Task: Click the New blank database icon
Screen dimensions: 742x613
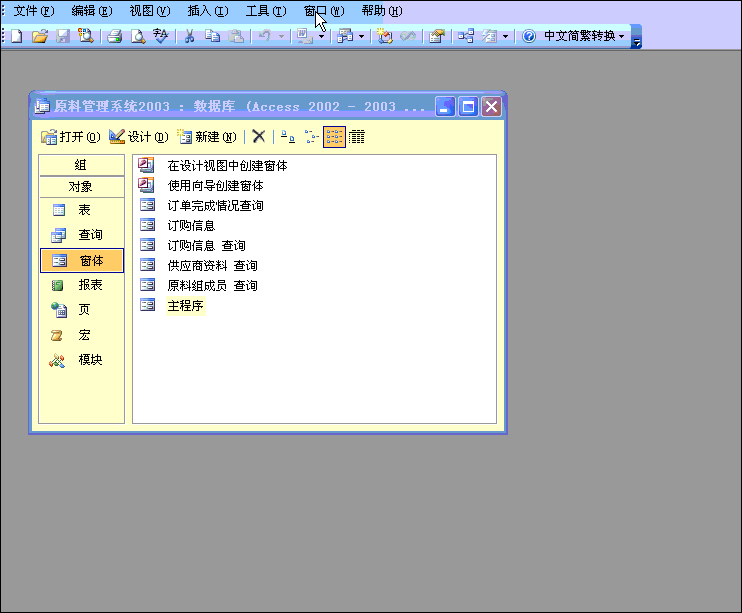Action: 17,36
